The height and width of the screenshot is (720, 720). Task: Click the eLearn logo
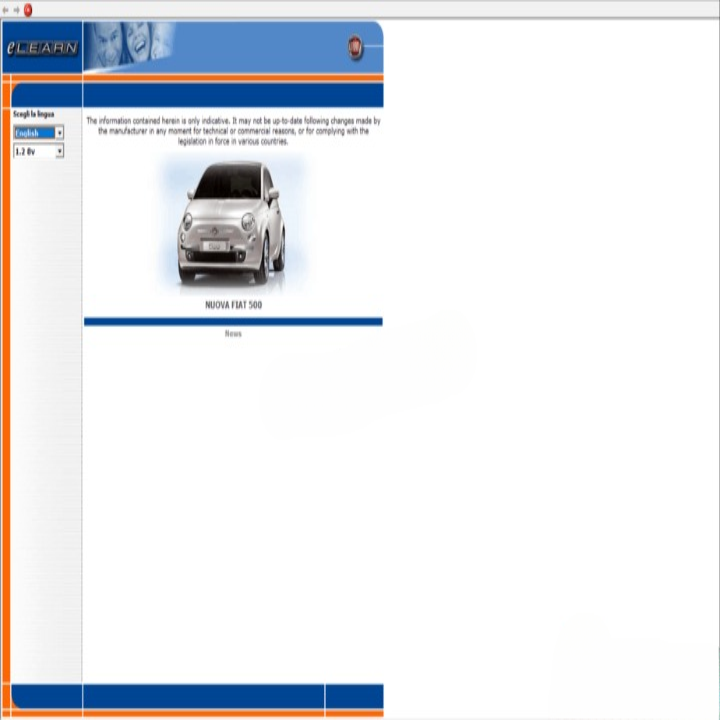[42, 48]
